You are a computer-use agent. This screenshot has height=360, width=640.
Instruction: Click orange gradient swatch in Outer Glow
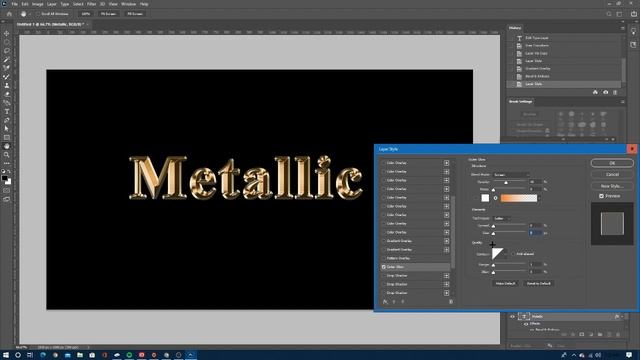519,198
